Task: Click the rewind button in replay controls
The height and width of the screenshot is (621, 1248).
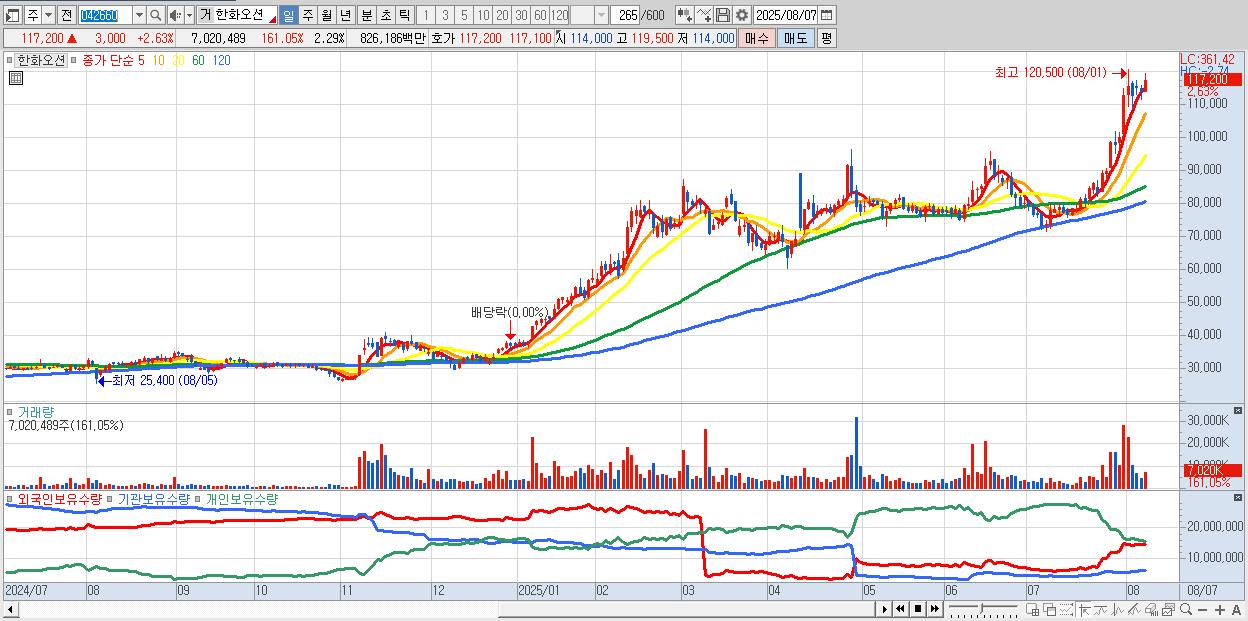Action: 900,609
